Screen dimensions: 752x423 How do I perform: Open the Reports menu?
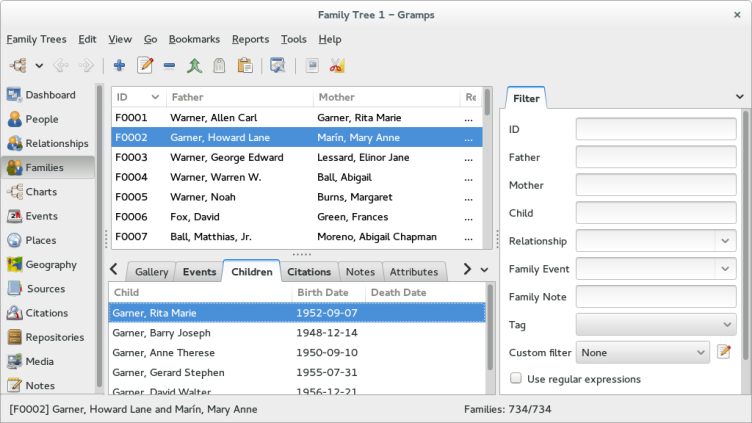pos(250,39)
